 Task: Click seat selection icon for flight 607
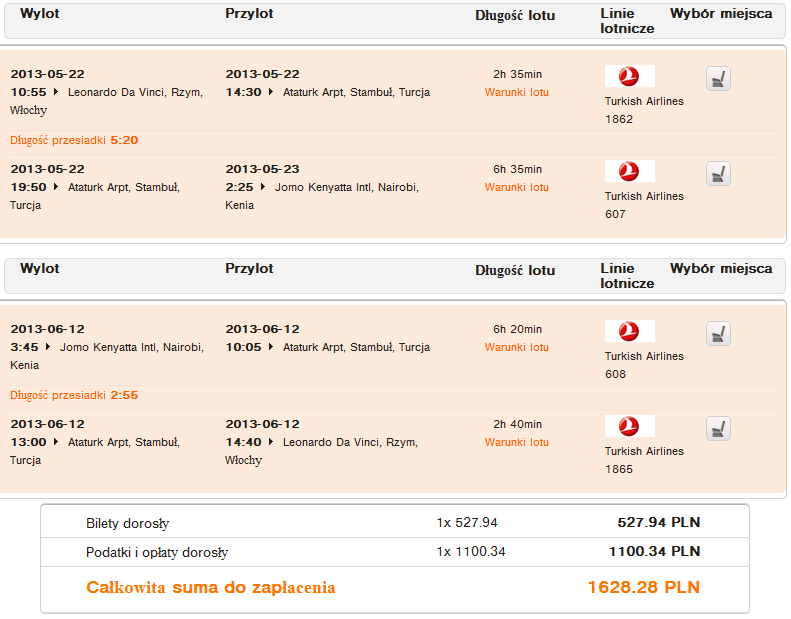click(718, 174)
